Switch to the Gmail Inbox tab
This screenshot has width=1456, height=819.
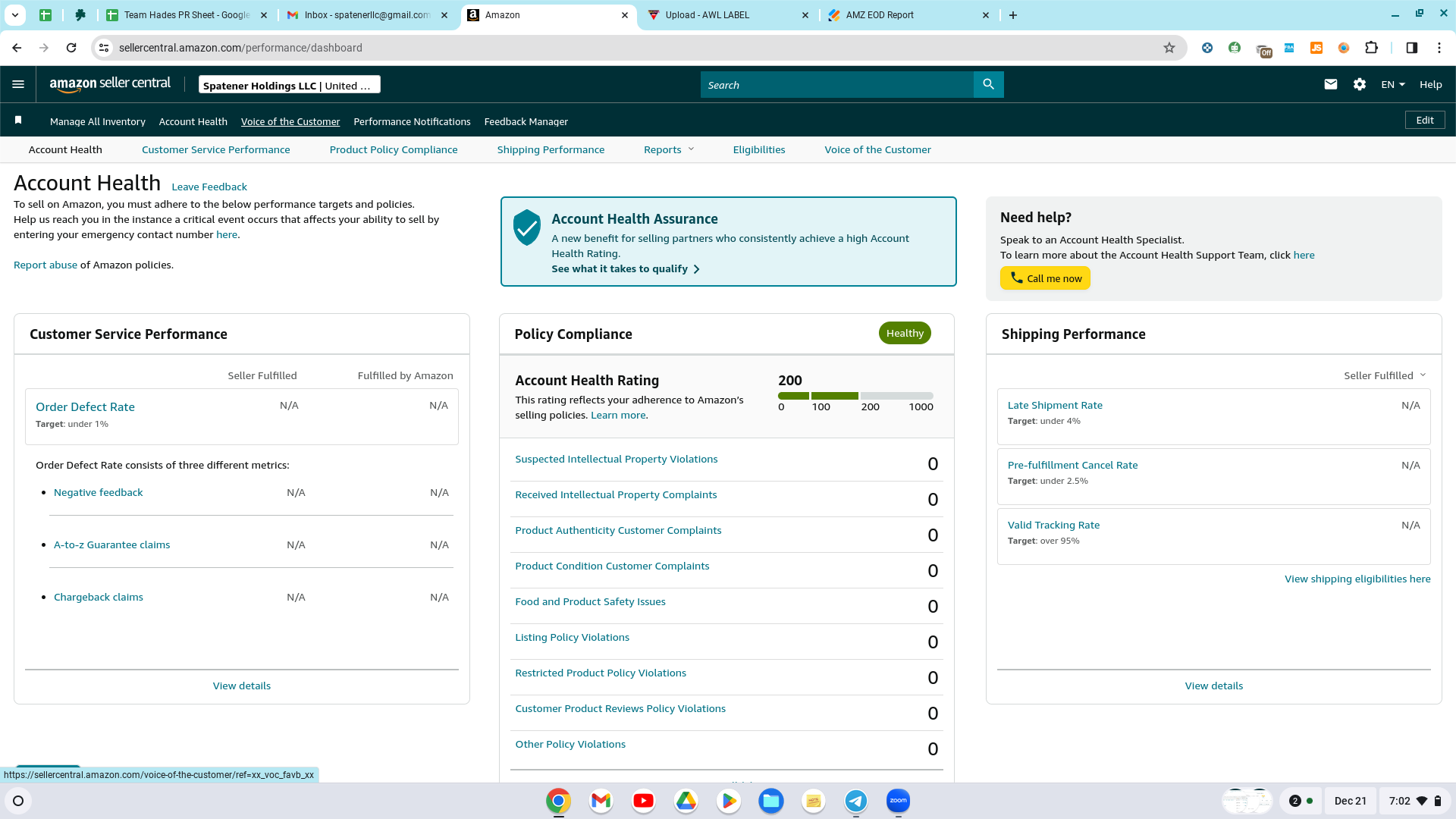pos(367,15)
